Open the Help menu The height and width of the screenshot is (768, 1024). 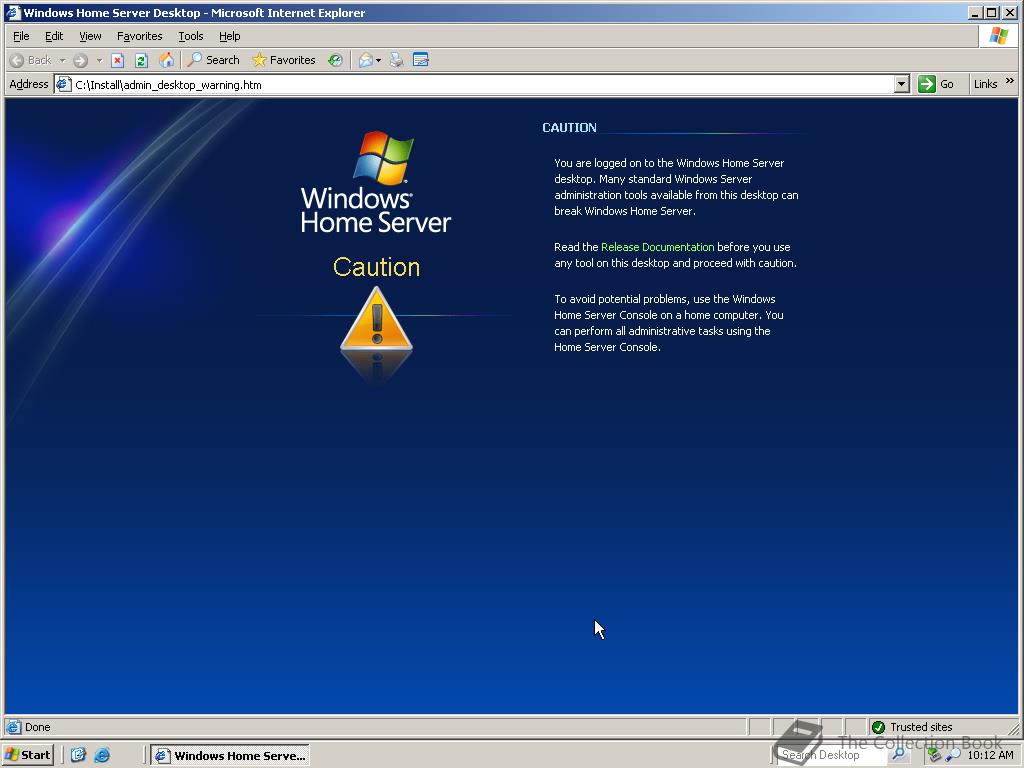229,36
